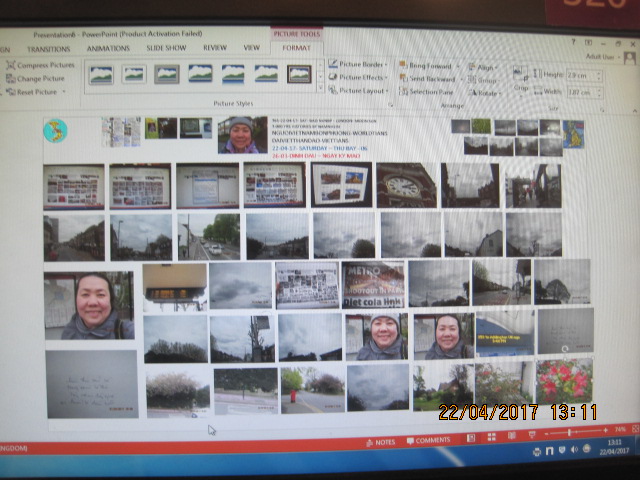
Task: Open the Send Backward dropdown arrow
Action: click(461, 80)
